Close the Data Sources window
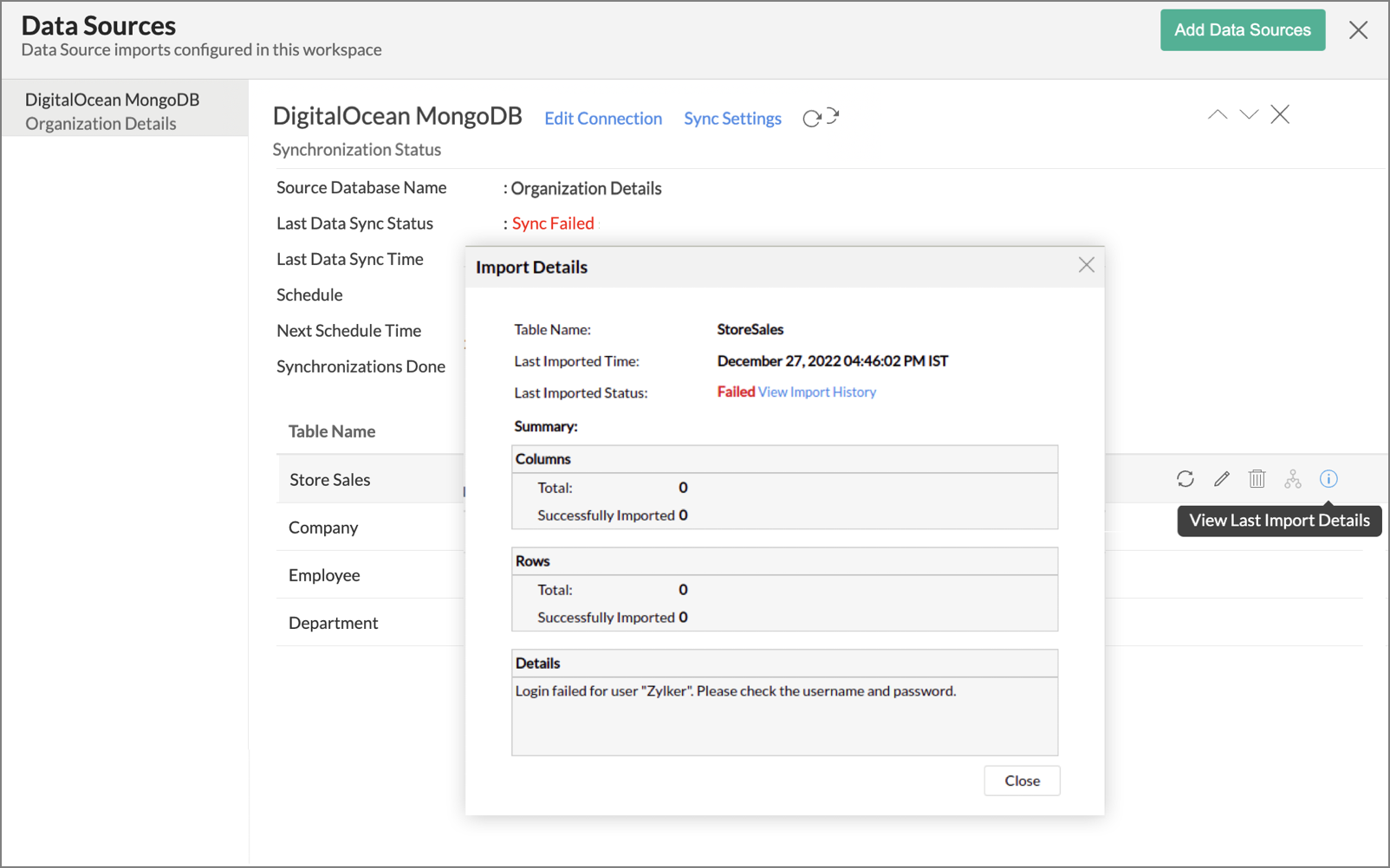This screenshot has height=868, width=1390. click(x=1357, y=30)
